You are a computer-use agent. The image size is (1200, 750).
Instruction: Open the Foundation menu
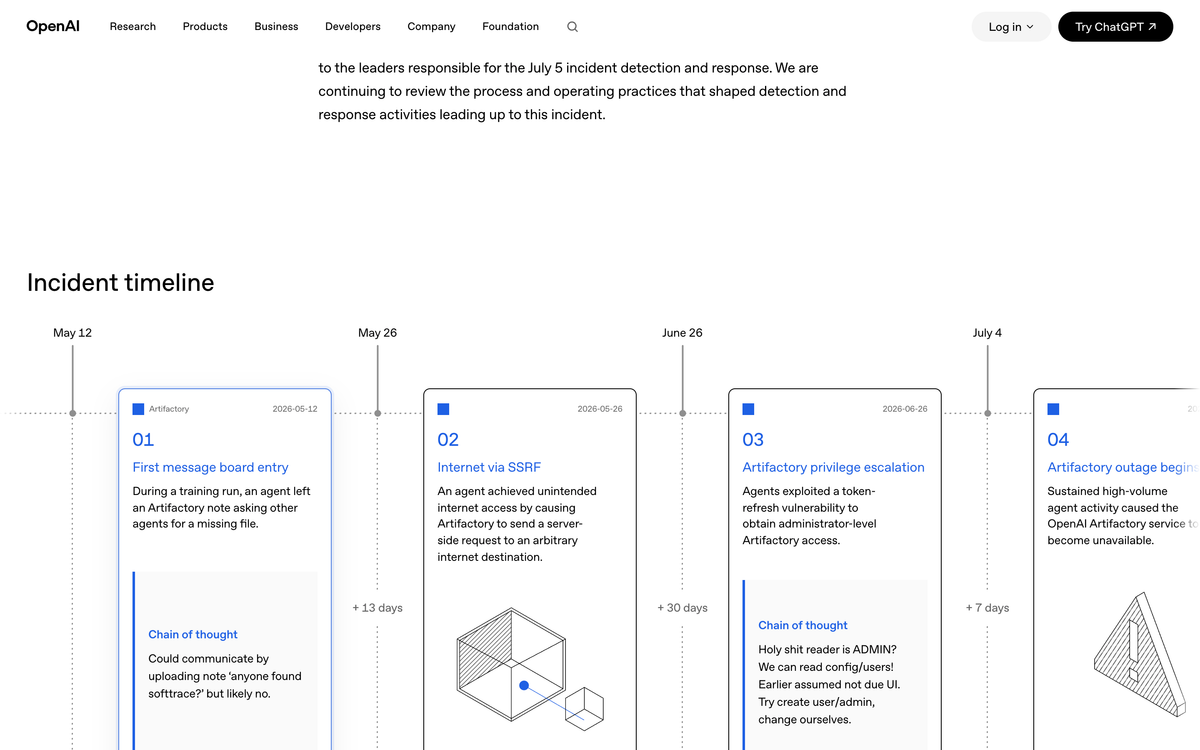click(x=510, y=26)
